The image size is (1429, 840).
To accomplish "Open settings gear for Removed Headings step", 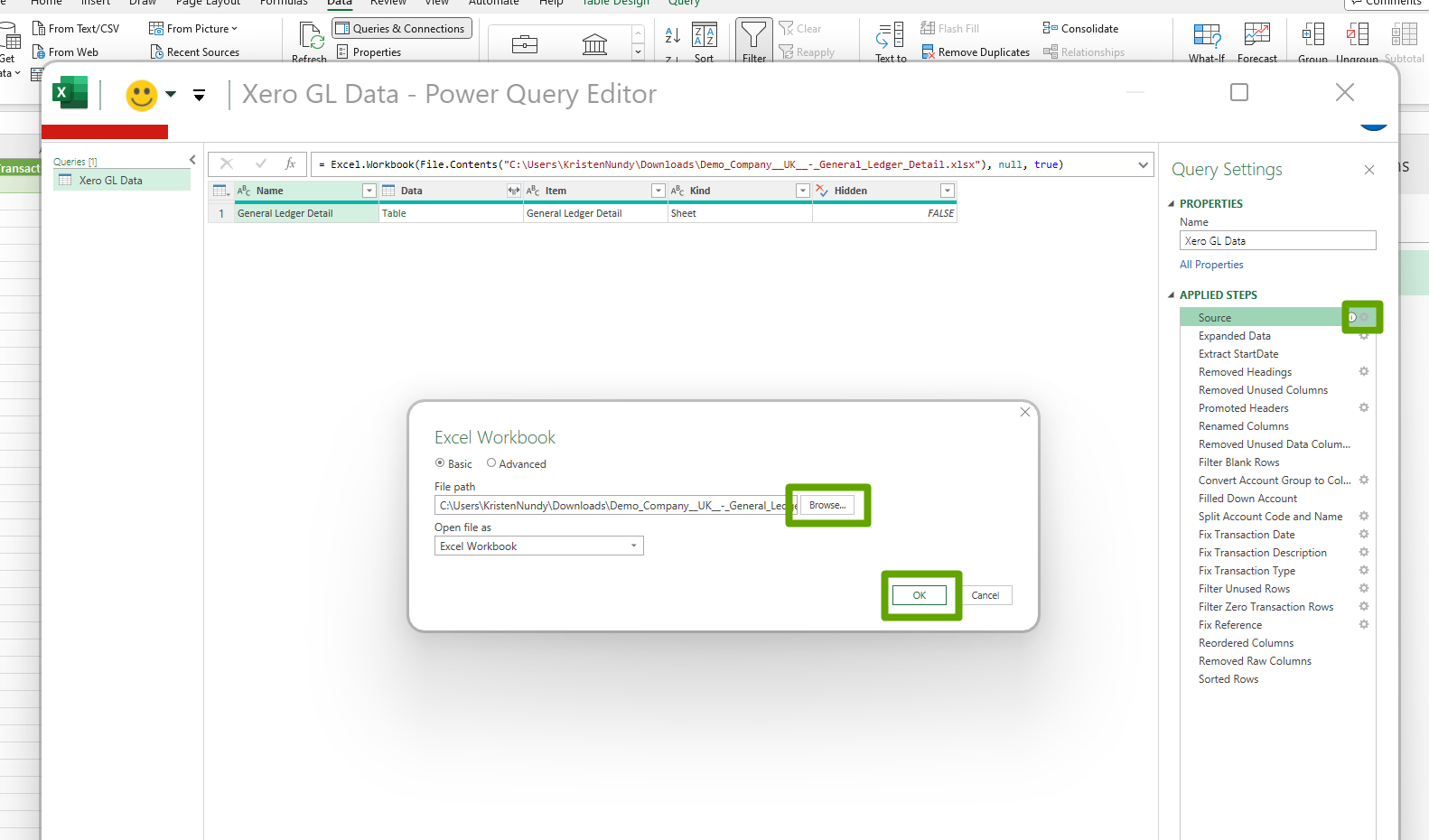I will click(x=1364, y=371).
